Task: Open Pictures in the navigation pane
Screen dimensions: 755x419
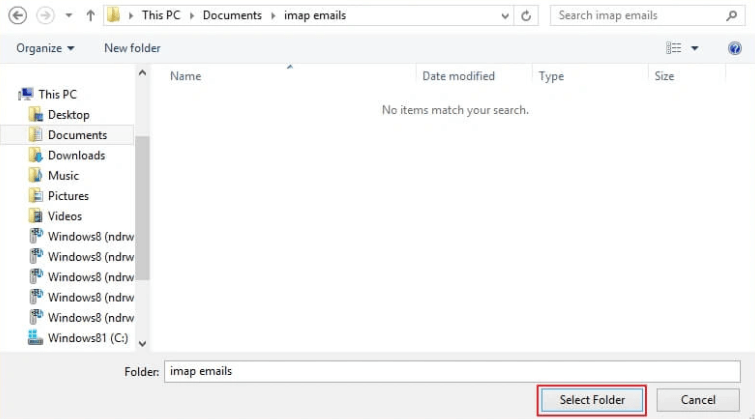Action: pyautogui.click(x=68, y=196)
